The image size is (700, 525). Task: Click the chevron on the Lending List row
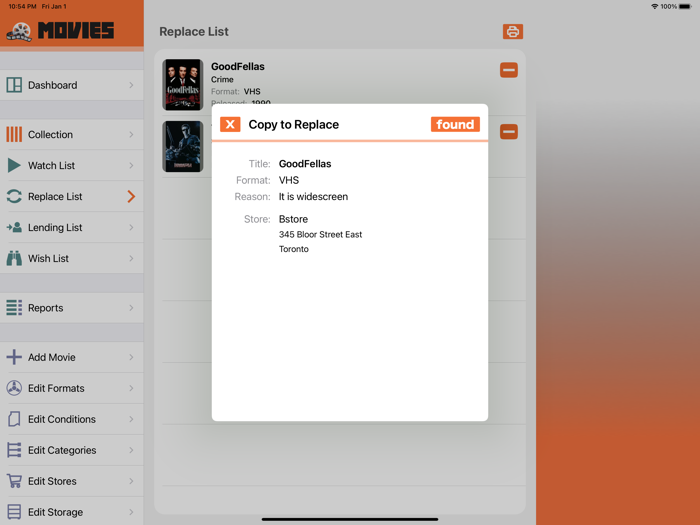pos(131,227)
